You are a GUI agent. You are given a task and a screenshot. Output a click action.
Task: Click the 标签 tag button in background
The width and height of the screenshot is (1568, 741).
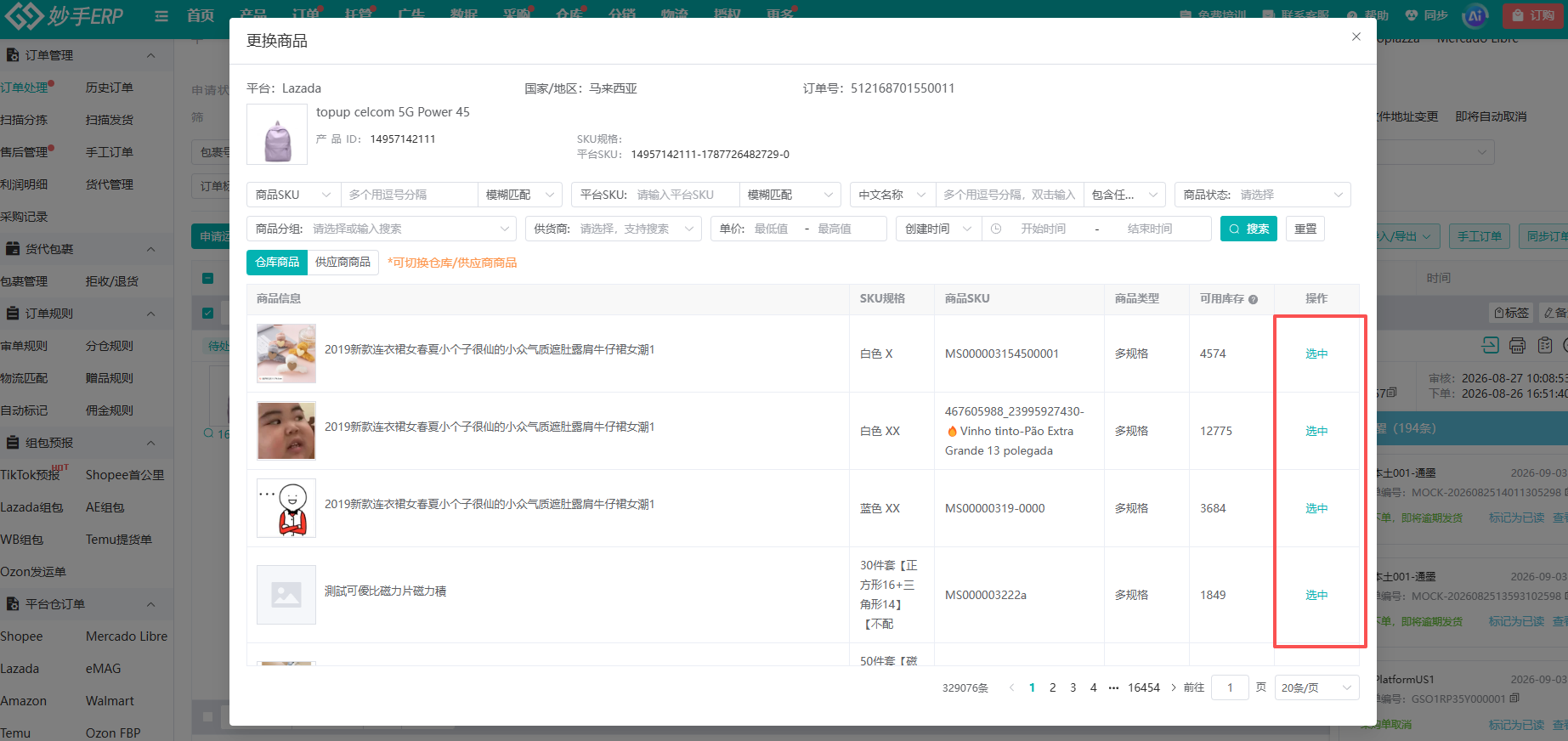pyautogui.click(x=1511, y=313)
